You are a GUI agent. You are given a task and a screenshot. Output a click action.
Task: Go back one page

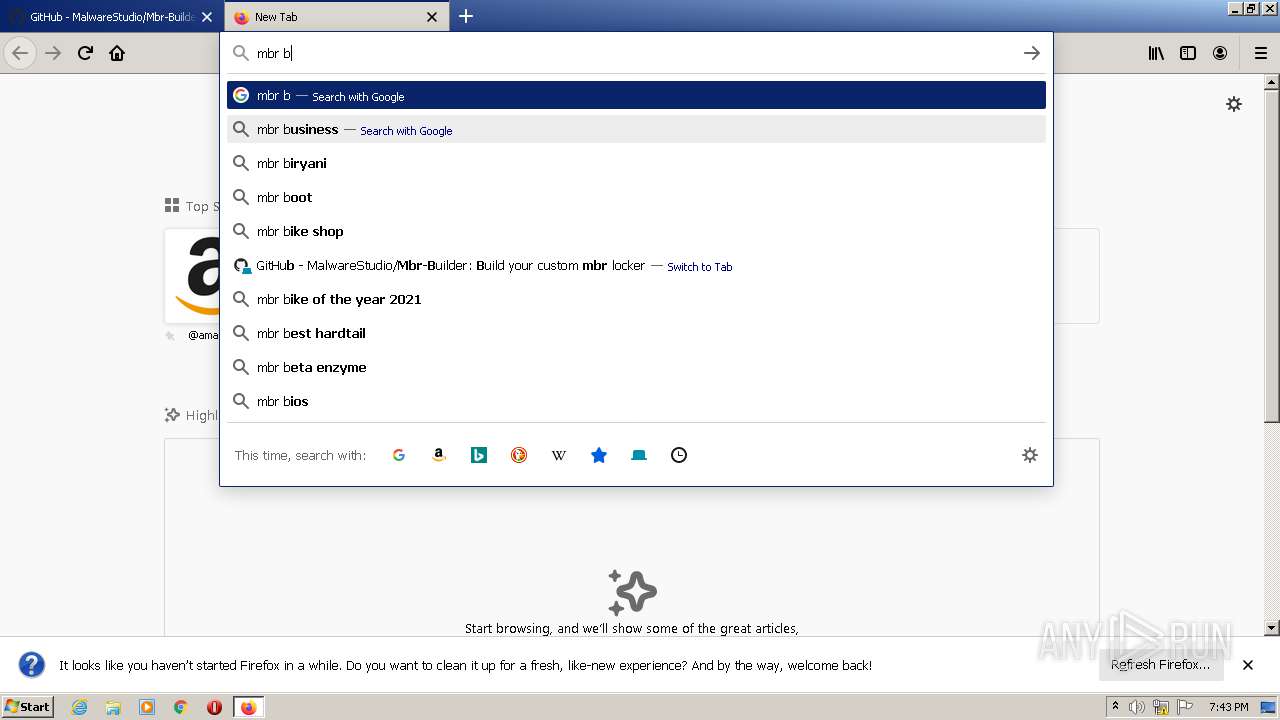20,53
